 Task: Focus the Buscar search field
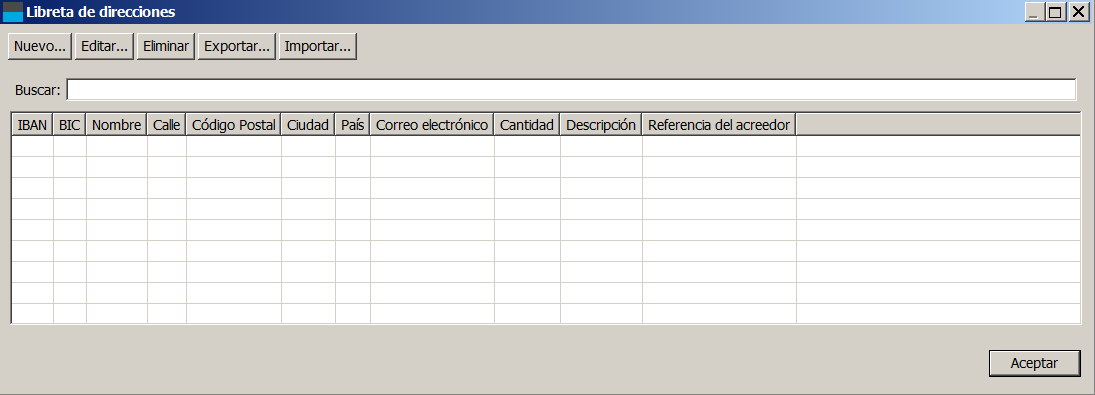click(x=571, y=90)
